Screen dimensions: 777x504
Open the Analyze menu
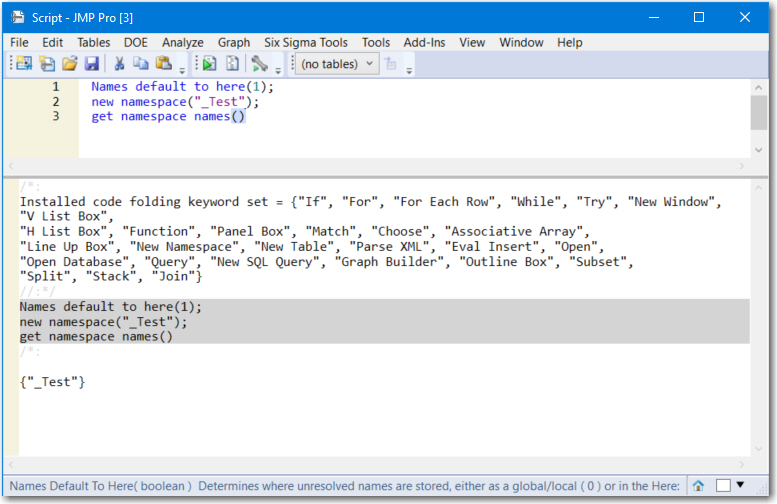183,43
